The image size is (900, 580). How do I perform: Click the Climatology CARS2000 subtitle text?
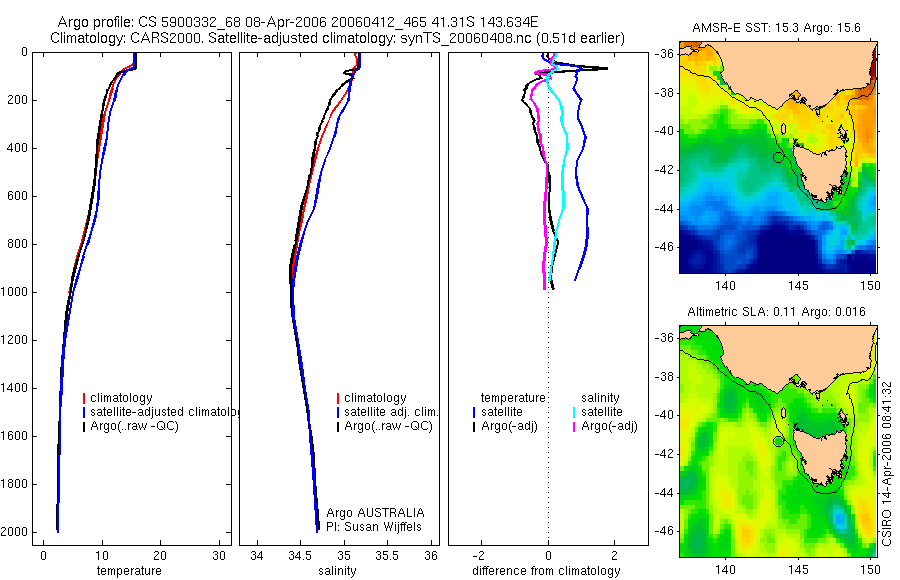[x=338, y=38]
